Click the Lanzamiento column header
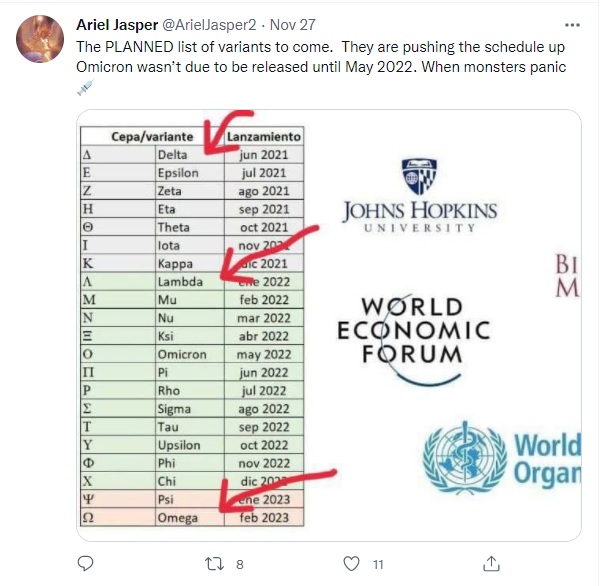Viewport: 603px width, 586px height. click(264, 137)
